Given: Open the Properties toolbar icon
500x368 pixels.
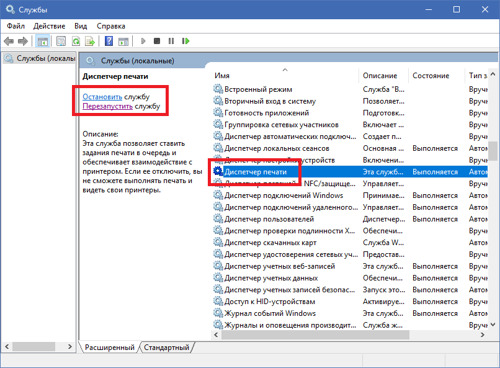Looking at the screenshot, I should (61, 41).
